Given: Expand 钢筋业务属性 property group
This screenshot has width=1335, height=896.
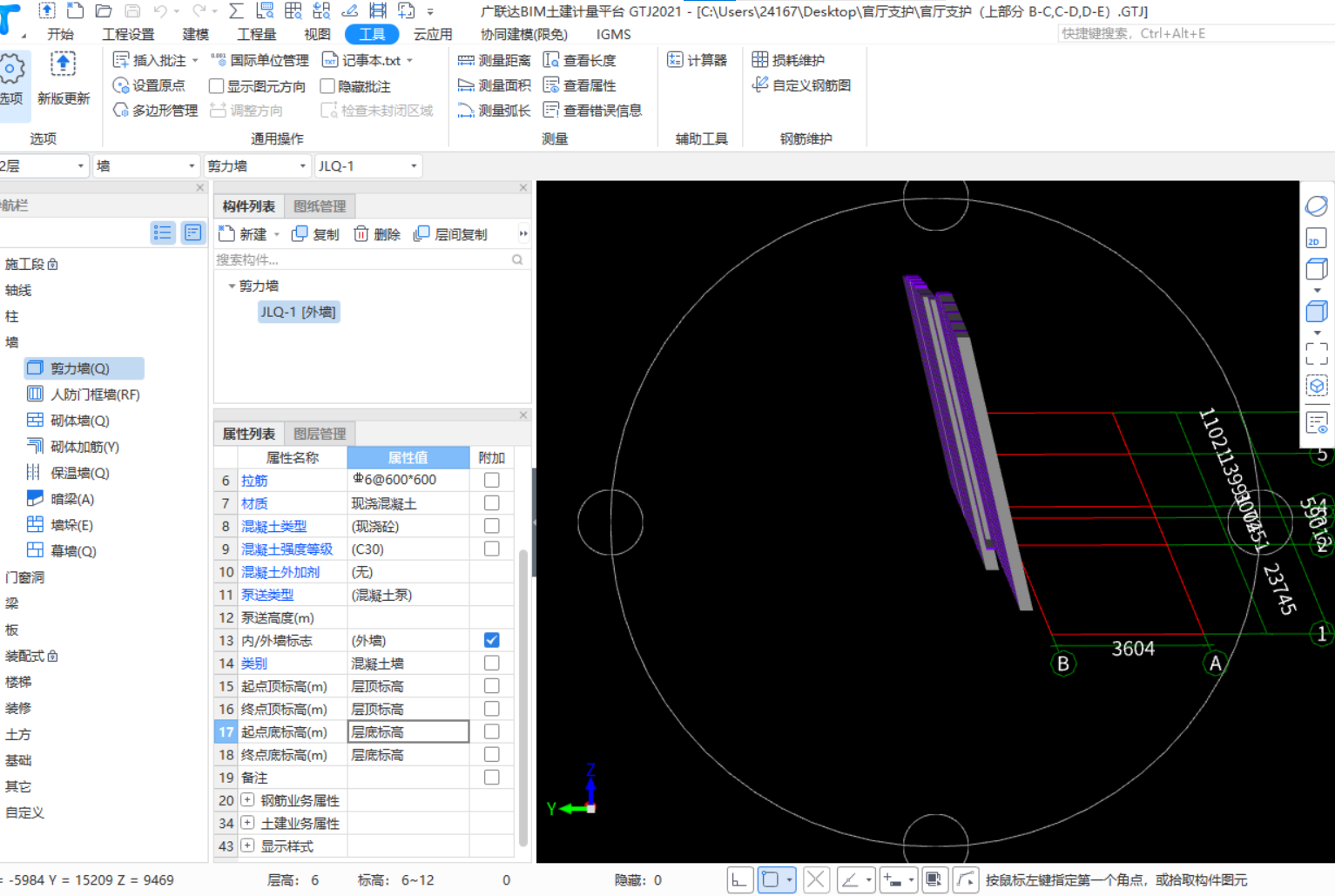Looking at the screenshot, I should click(247, 799).
